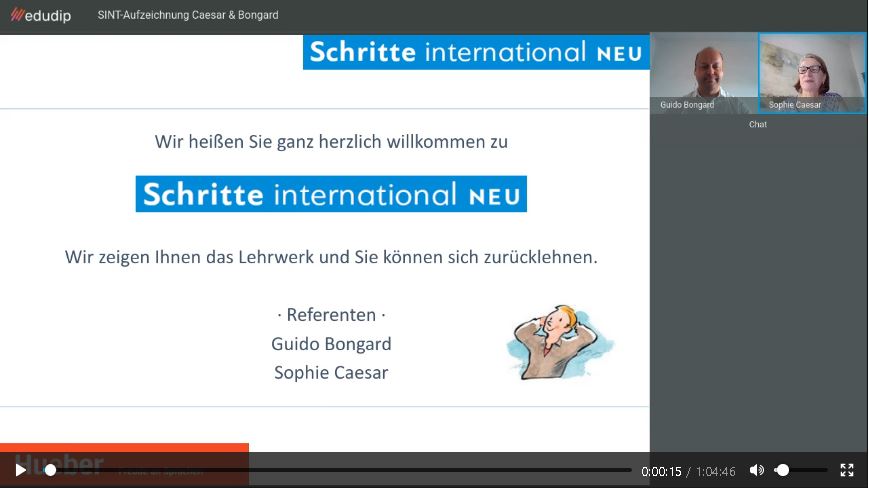Click the video progress slider handle
Viewport: 869px width, 489px height.
(x=50, y=470)
